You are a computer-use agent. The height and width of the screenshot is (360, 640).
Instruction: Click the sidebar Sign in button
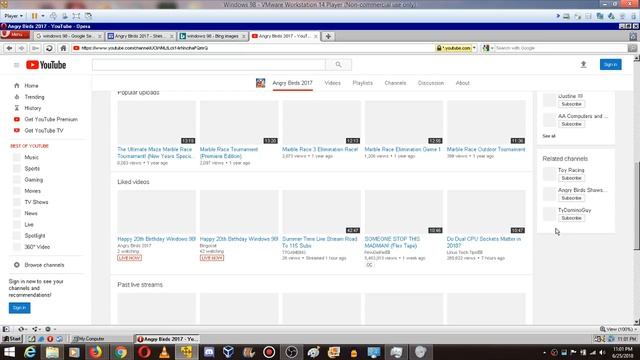point(19,308)
